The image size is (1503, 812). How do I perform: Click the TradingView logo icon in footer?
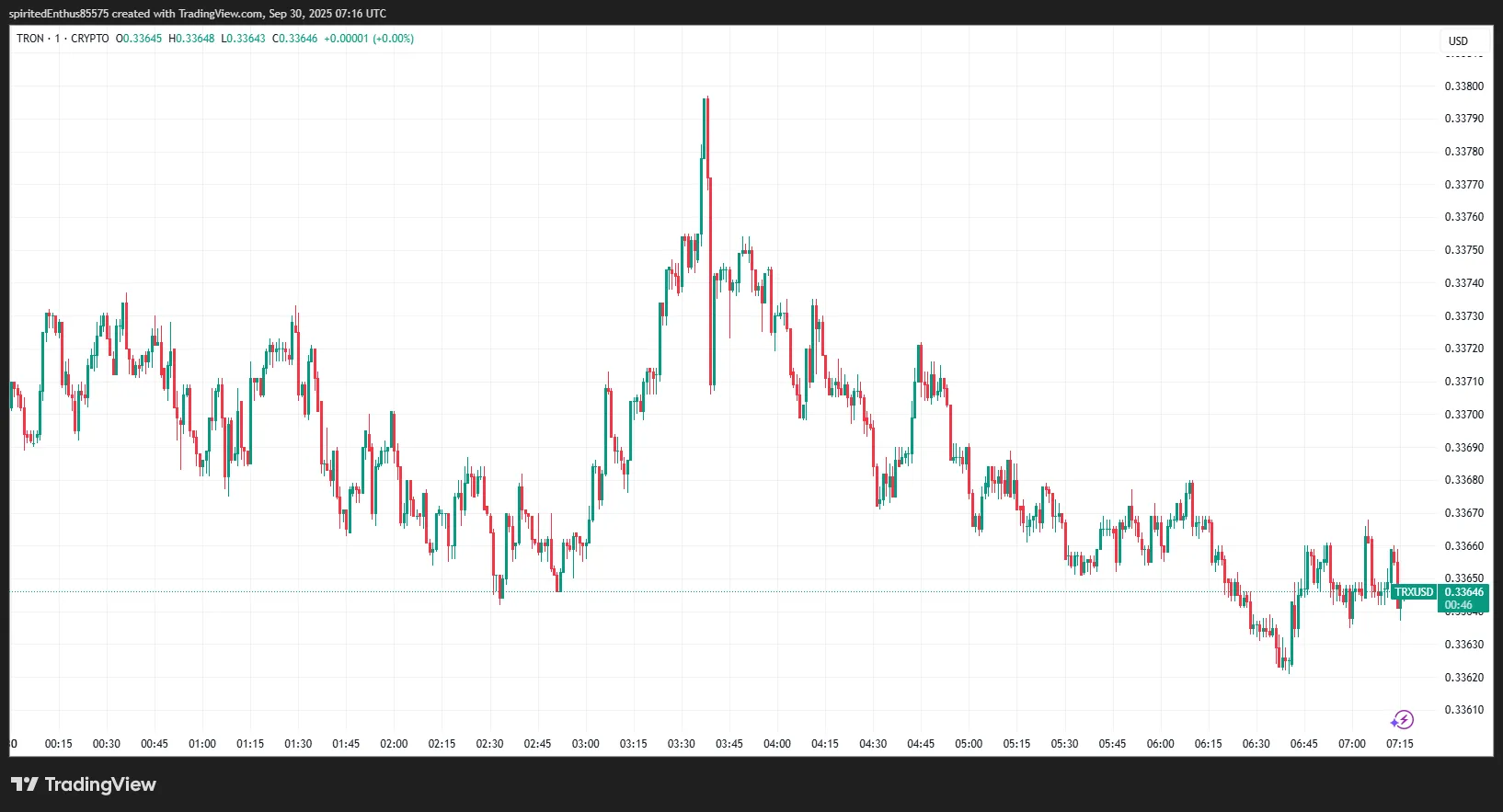point(25,784)
